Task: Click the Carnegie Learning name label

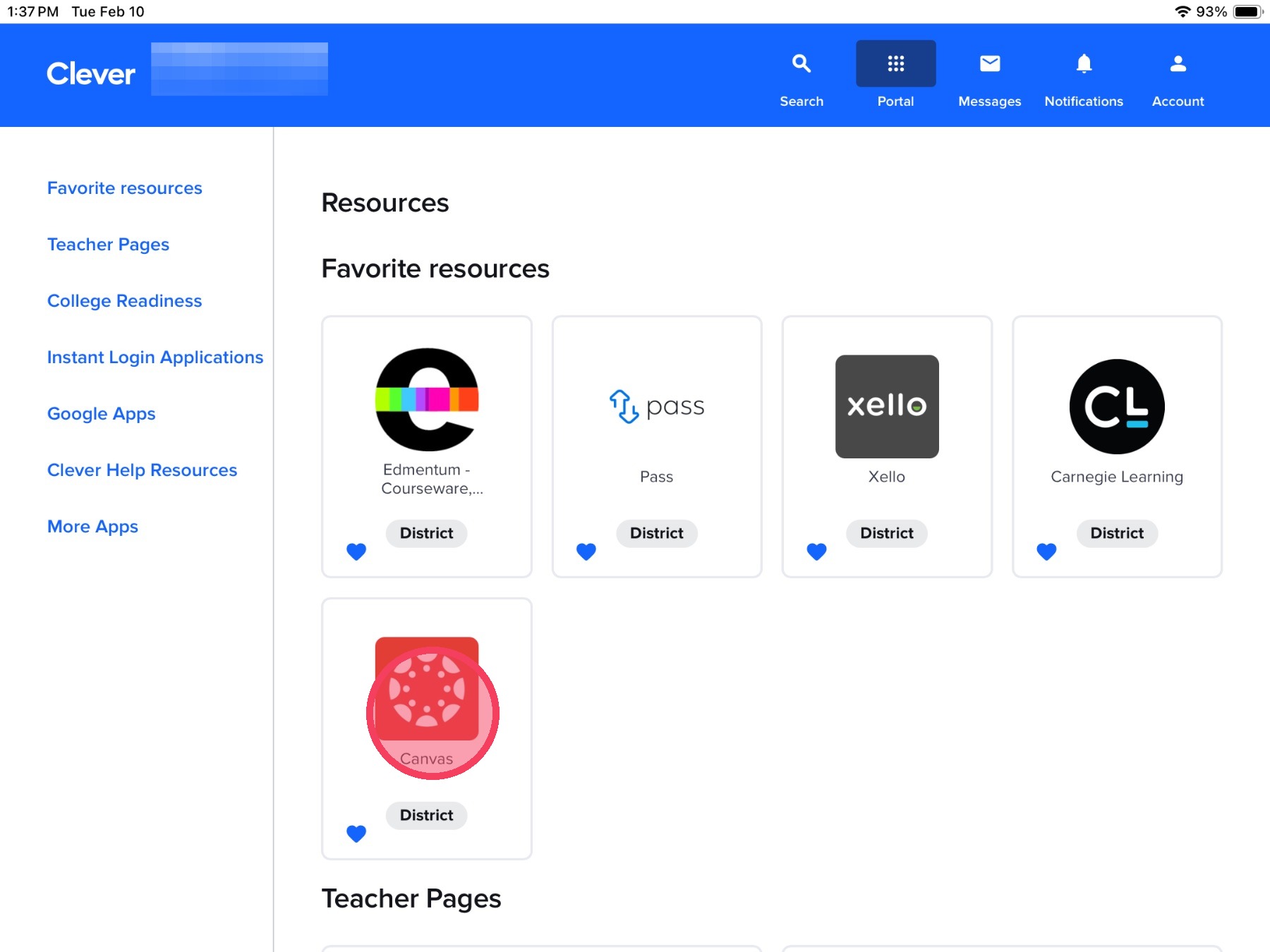Action: pos(1117,477)
